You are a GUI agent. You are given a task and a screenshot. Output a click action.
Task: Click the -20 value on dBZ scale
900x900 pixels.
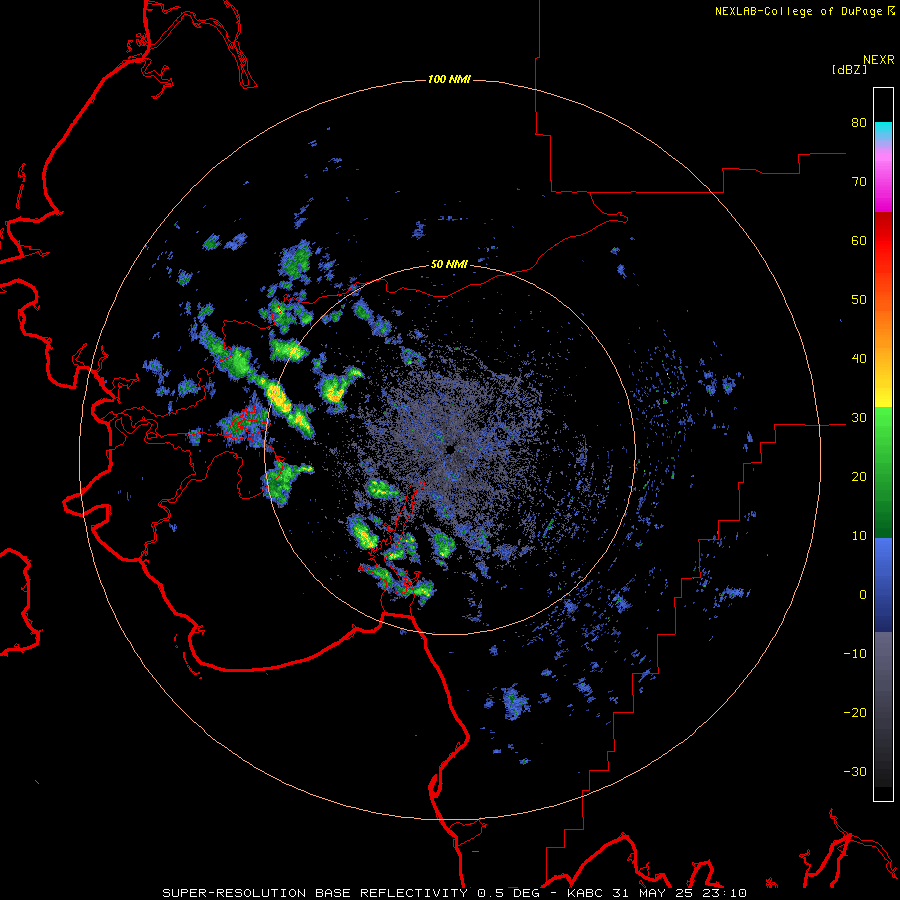(855, 713)
